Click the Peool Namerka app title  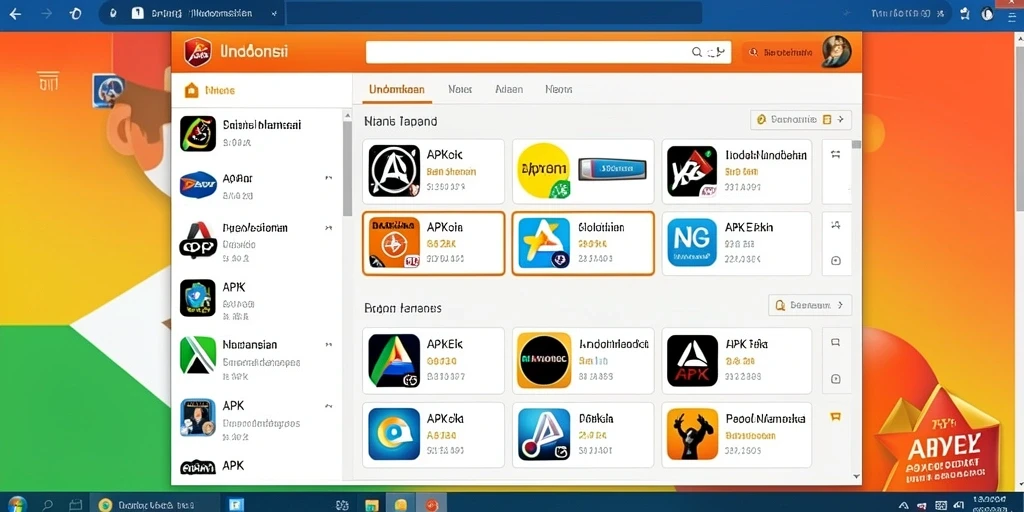pyautogui.click(x=765, y=418)
